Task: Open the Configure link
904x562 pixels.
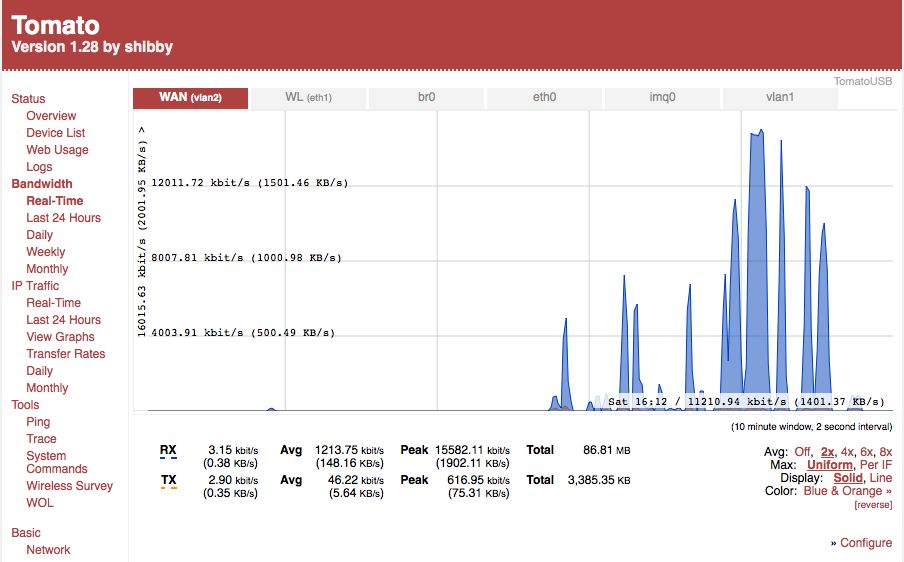Action: click(x=866, y=543)
